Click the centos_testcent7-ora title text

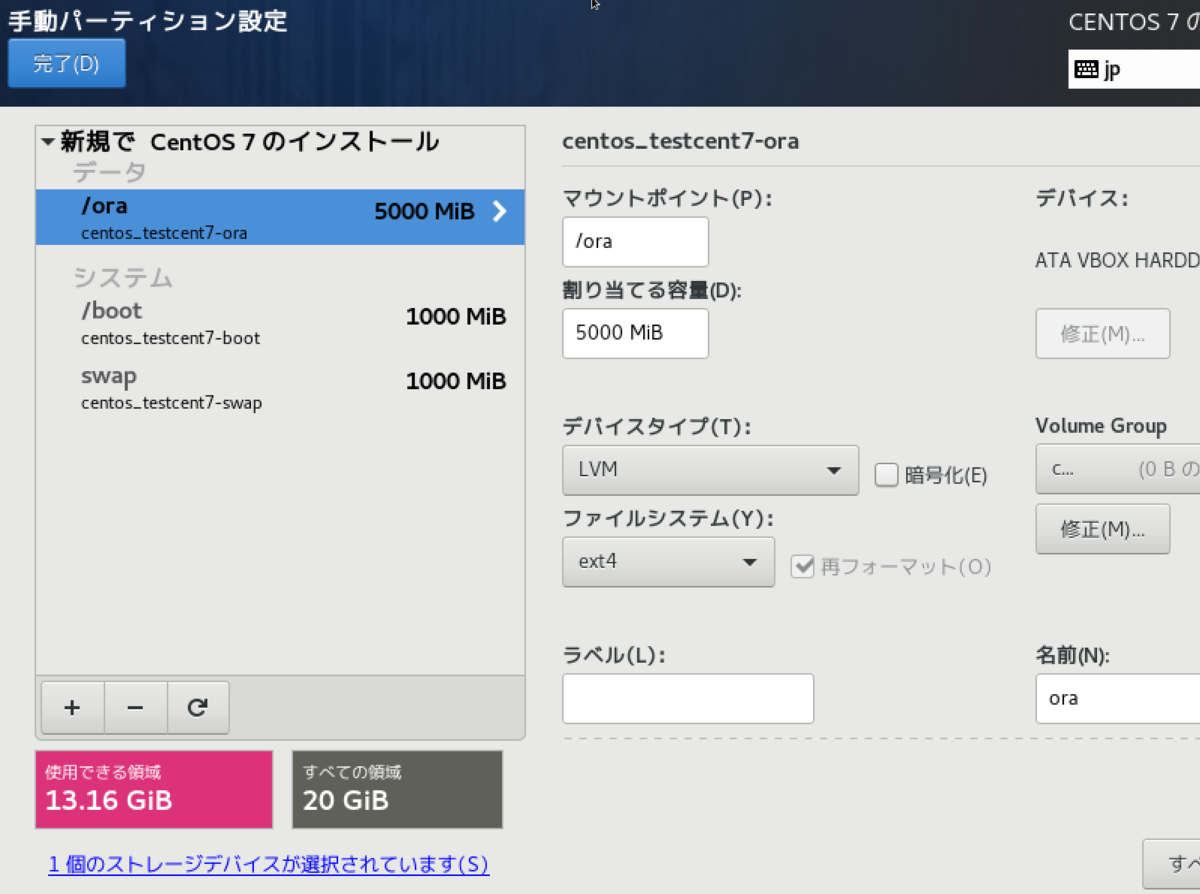point(680,141)
